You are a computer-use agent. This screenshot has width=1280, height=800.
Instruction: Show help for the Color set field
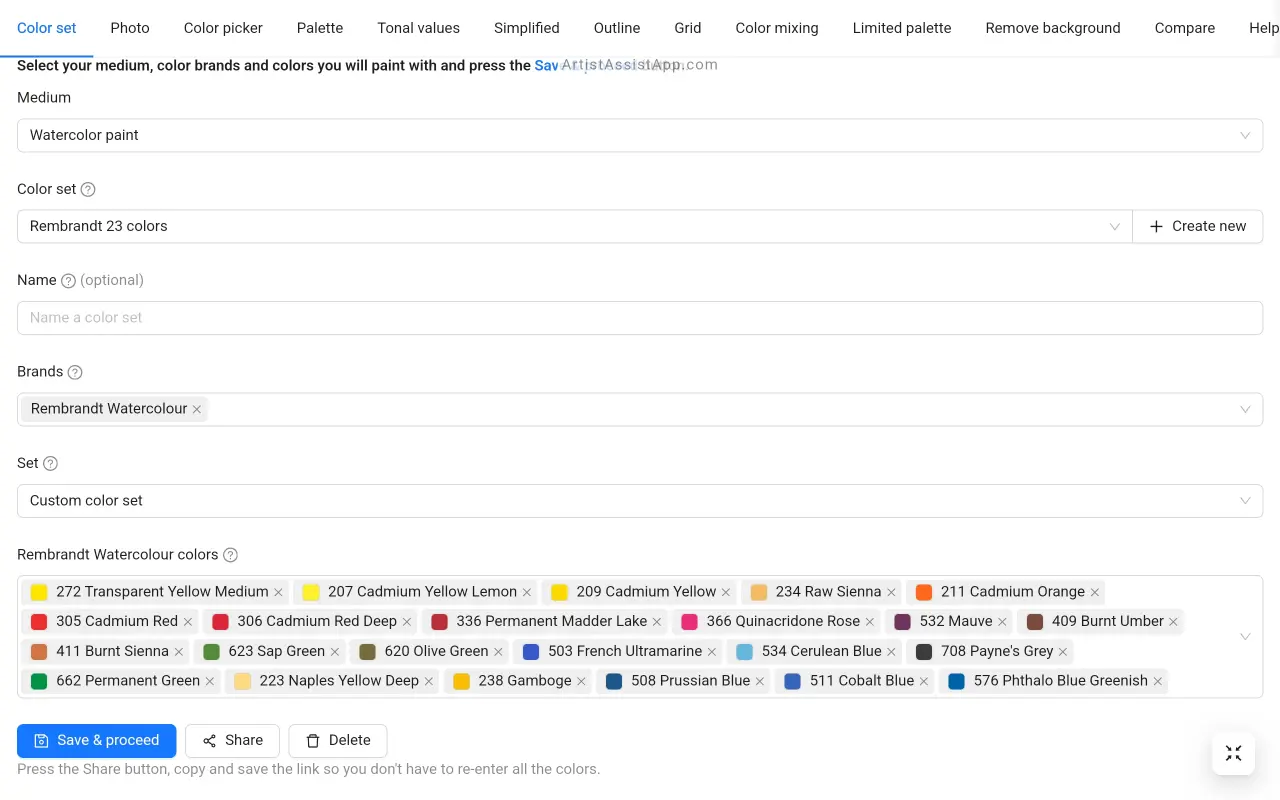88,189
